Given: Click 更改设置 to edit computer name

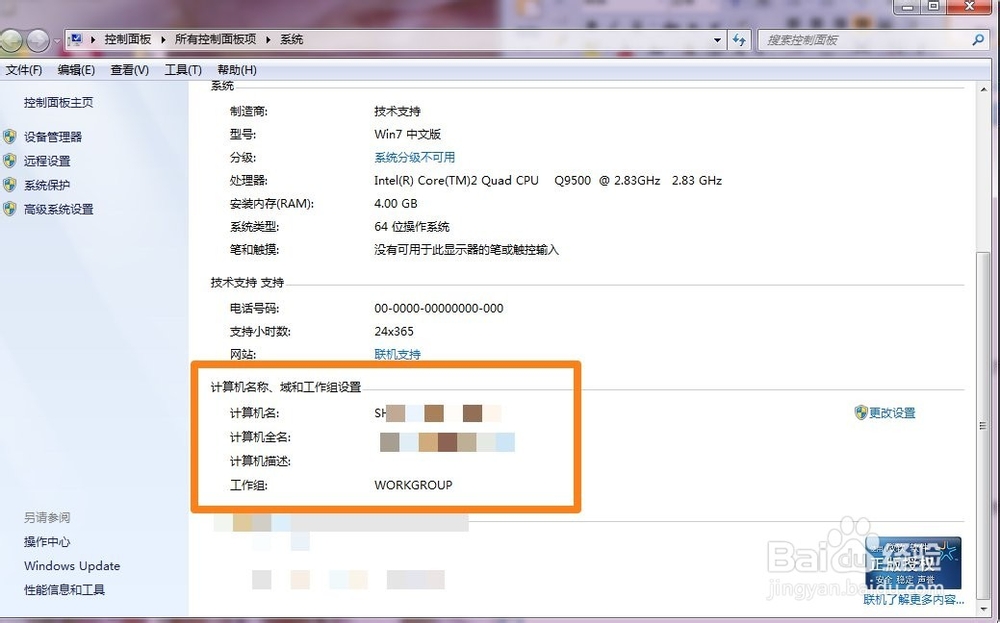Looking at the screenshot, I should point(890,412).
